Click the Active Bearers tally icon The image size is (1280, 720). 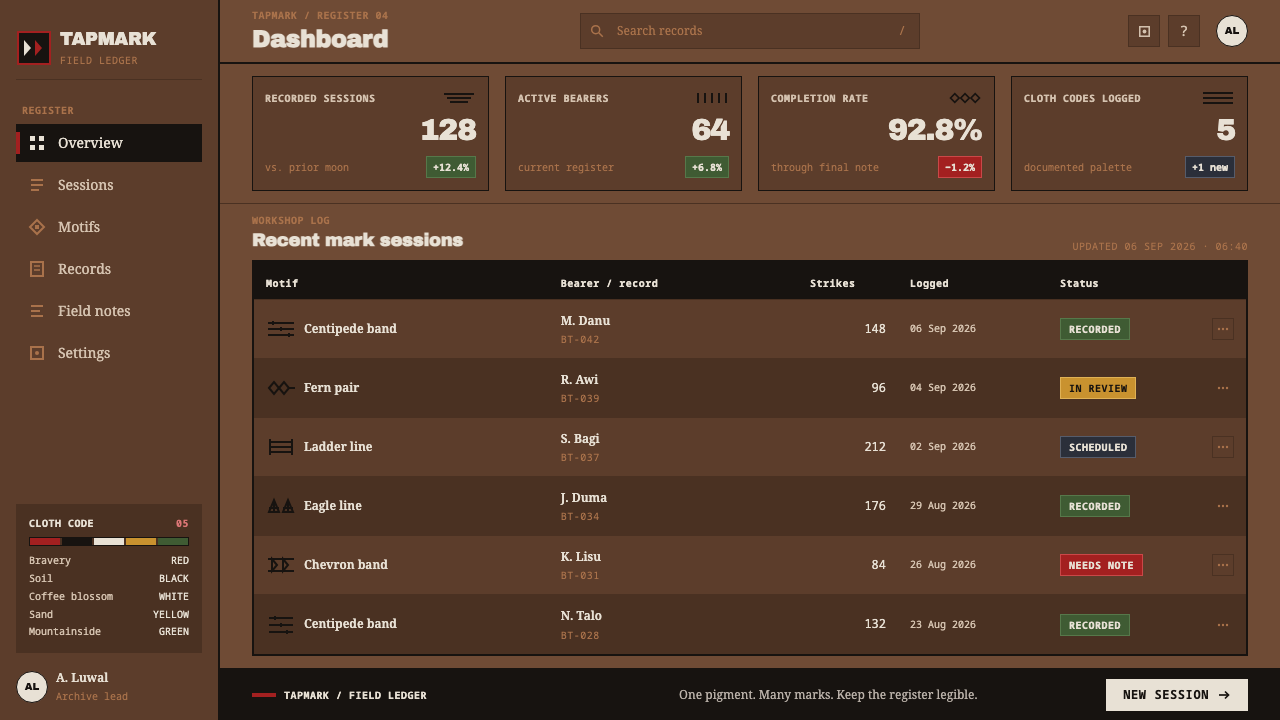point(712,98)
